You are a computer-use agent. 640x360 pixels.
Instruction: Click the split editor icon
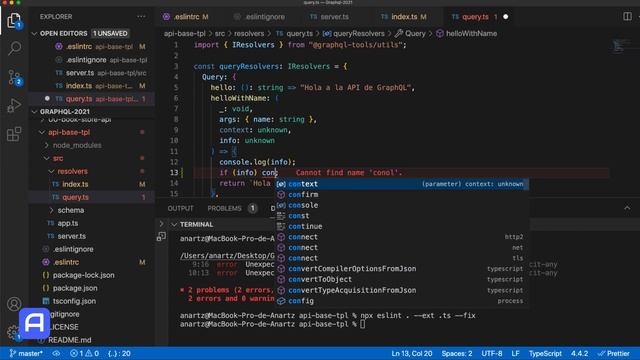(627, 17)
